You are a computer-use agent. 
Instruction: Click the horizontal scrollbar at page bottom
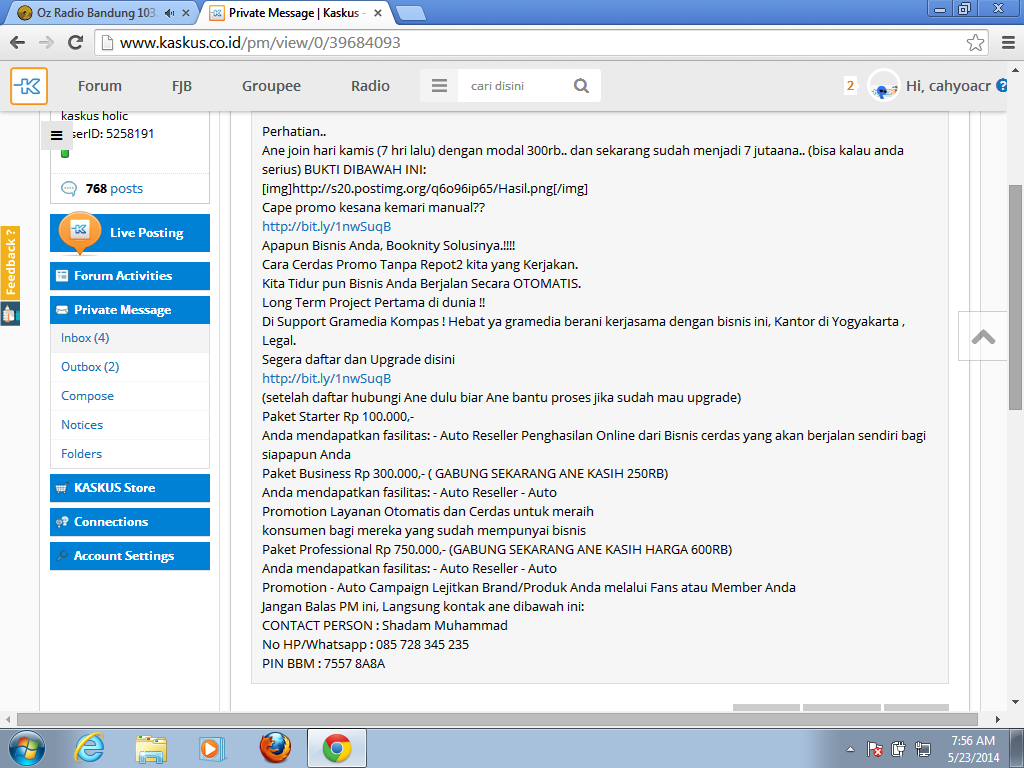point(497,719)
